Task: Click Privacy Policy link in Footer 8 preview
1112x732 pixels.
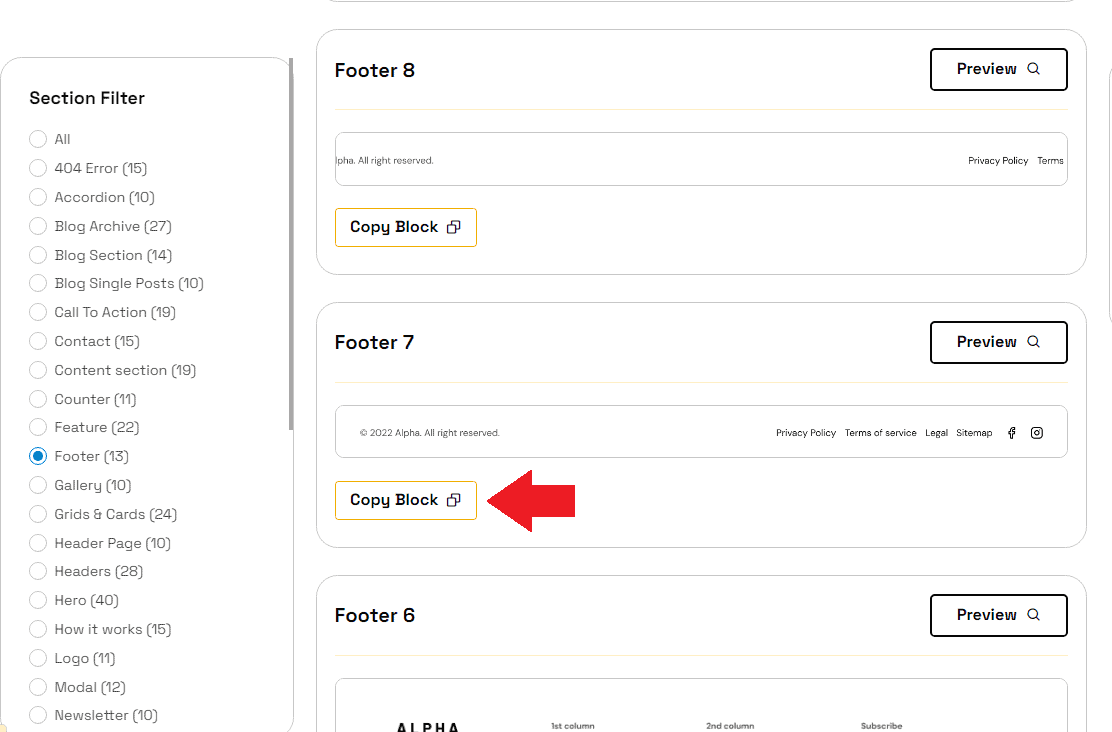Action: tap(998, 161)
